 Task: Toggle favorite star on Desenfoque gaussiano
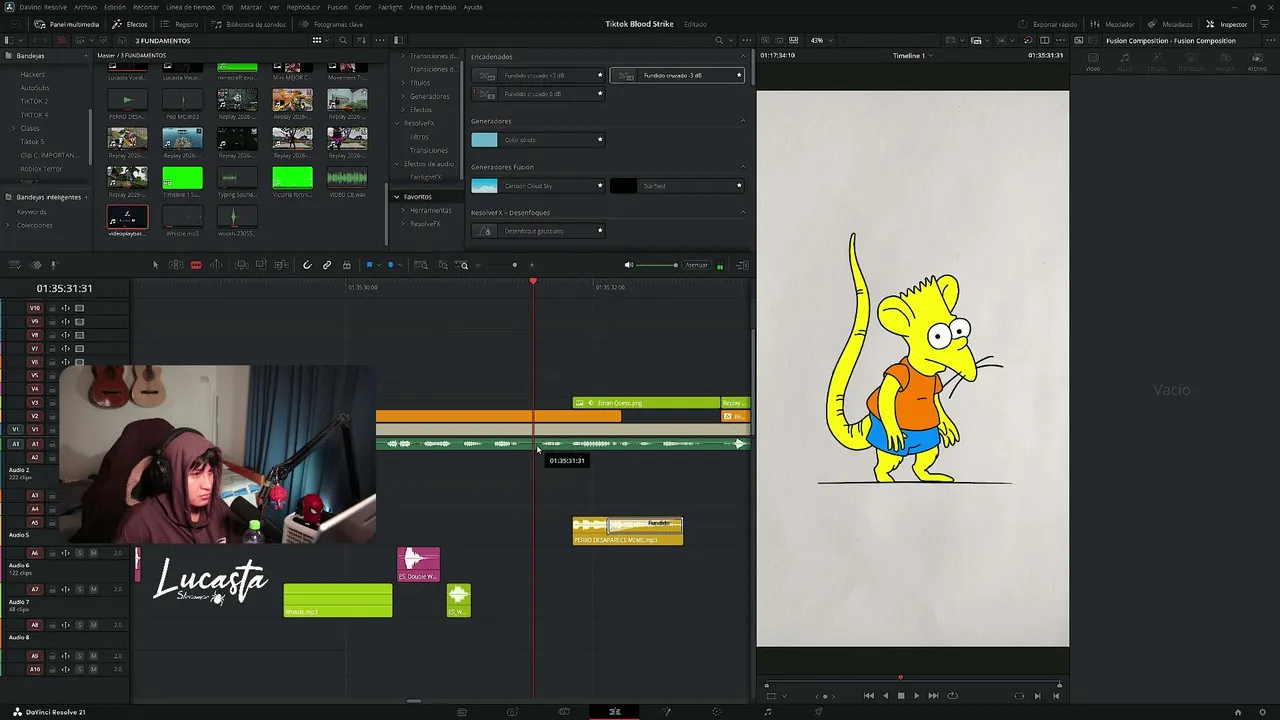[x=600, y=231]
